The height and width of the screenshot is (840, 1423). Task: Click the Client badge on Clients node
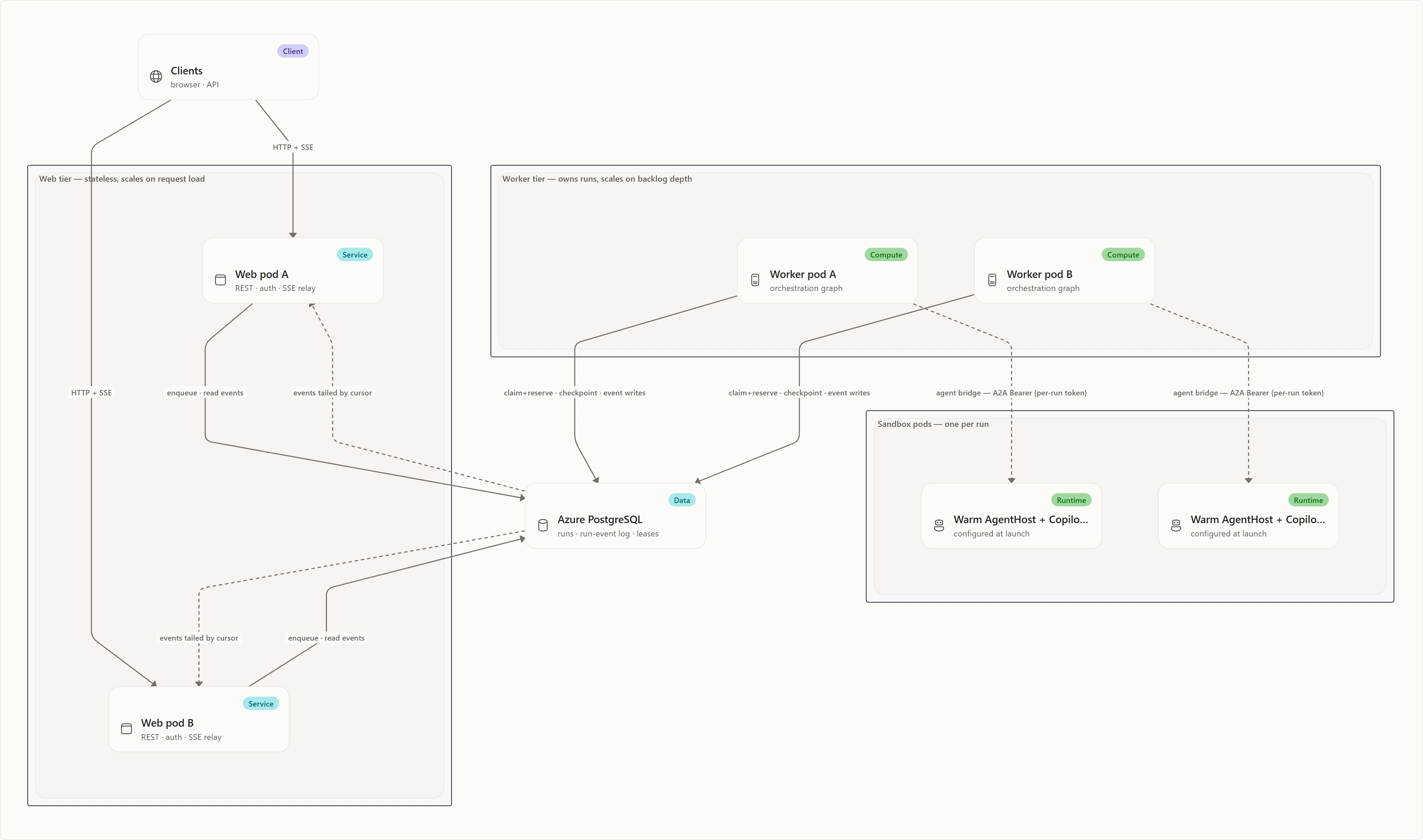pos(293,51)
